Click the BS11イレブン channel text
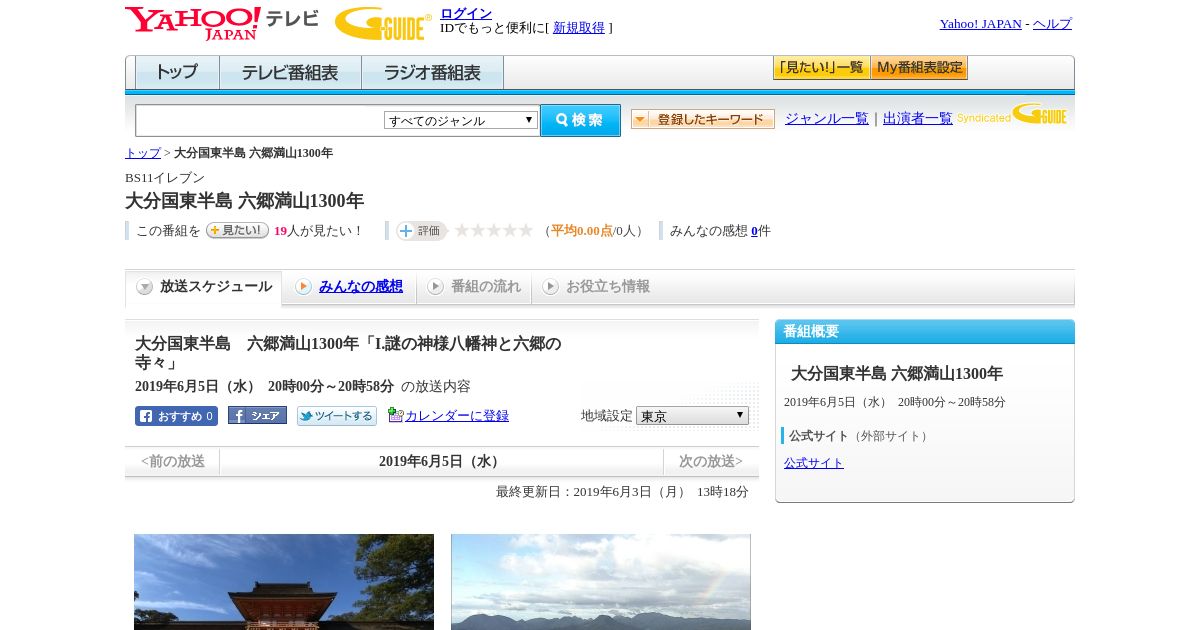Screen dimensions: 1200x630 165,178
